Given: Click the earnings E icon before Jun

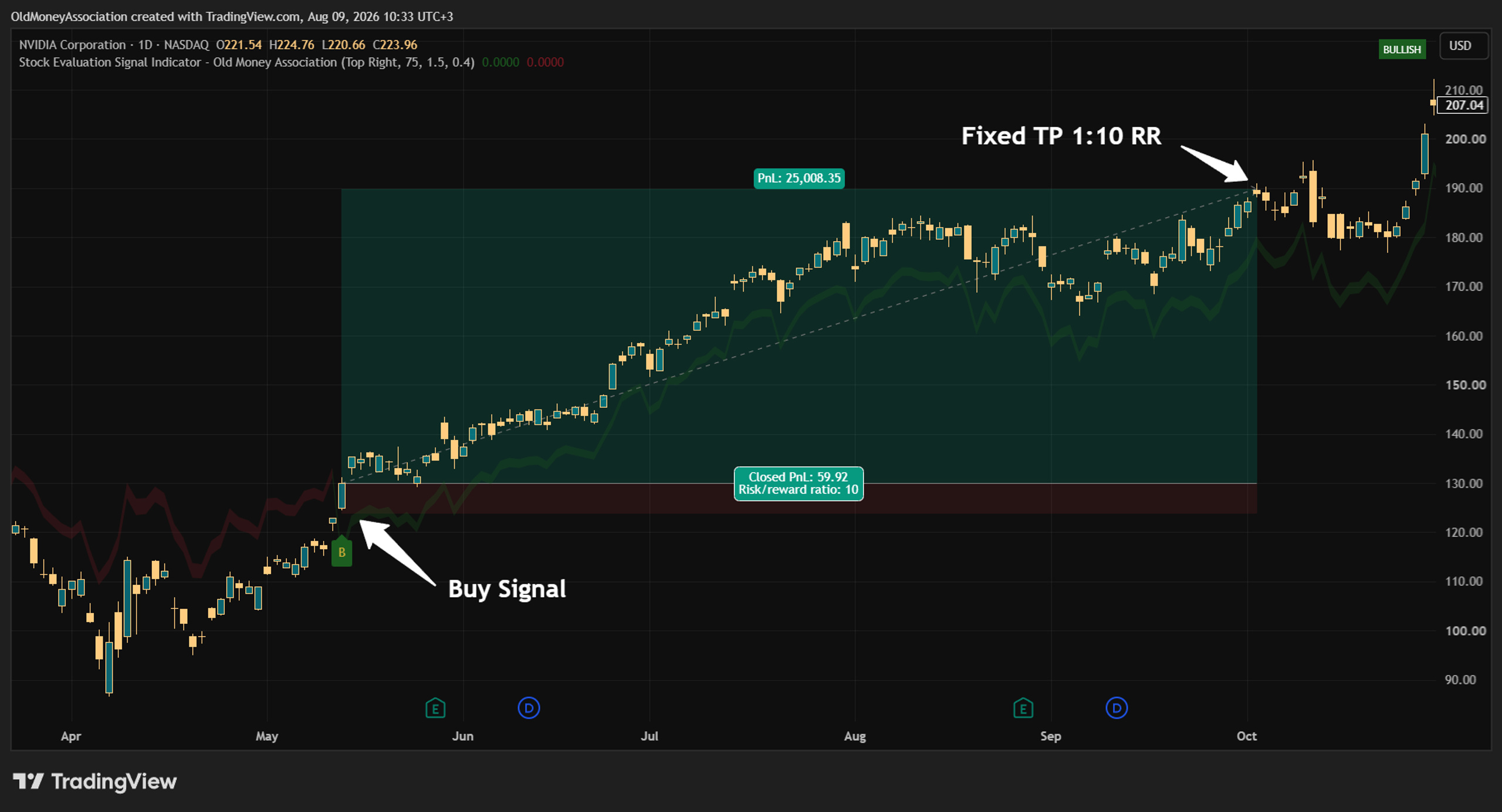Looking at the screenshot, I should click(x=435, y=708).
